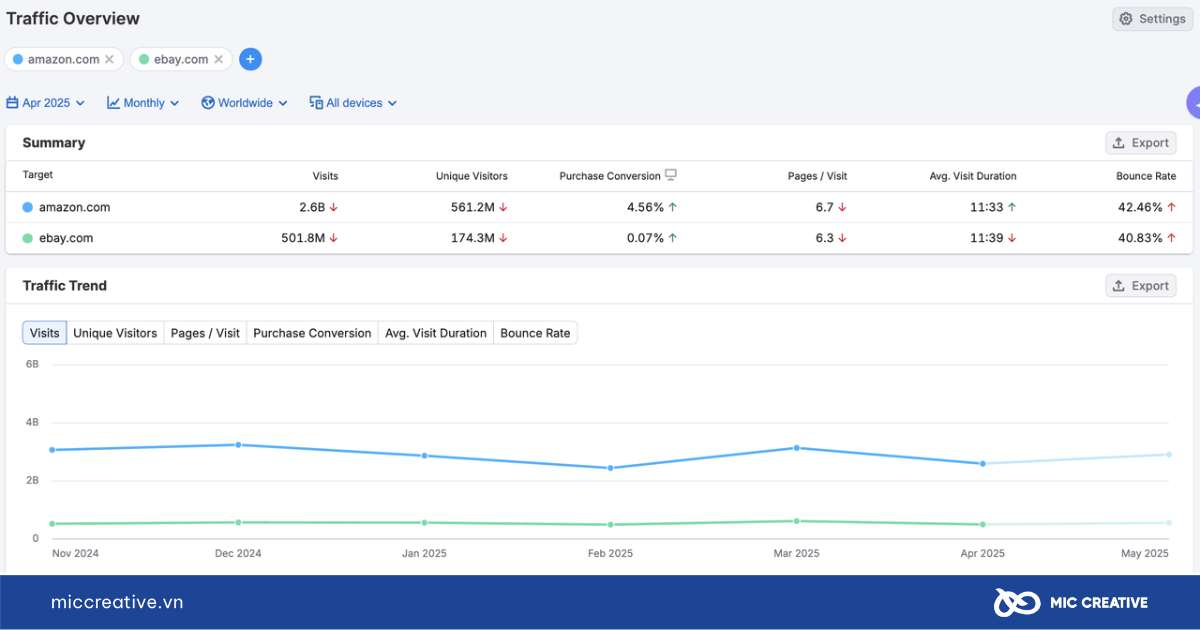Click amazon.com in the Summary table

pos(74,208)
